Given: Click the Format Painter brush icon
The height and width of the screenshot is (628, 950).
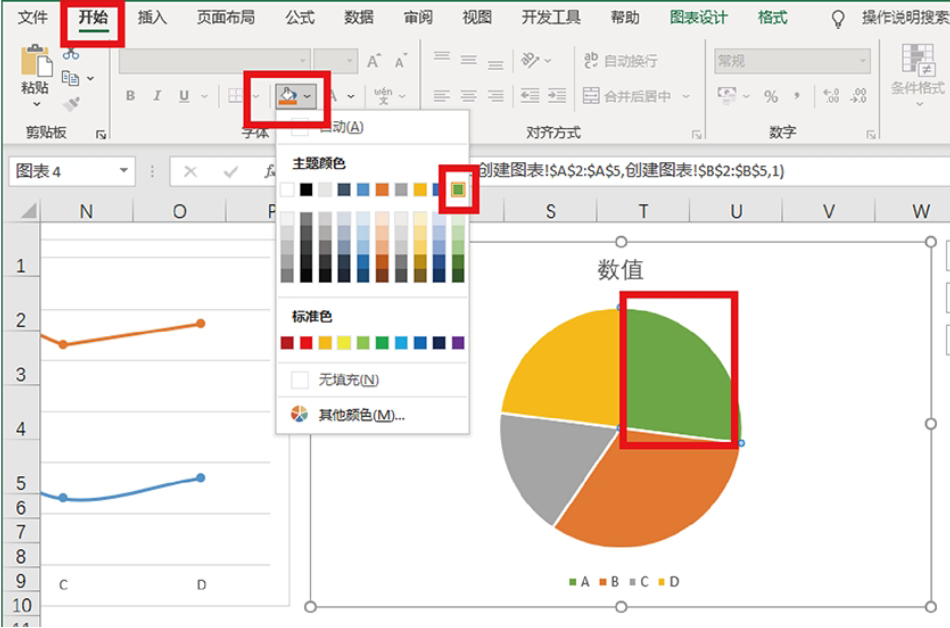Looking at the screenshot, I should coord(70,102).
